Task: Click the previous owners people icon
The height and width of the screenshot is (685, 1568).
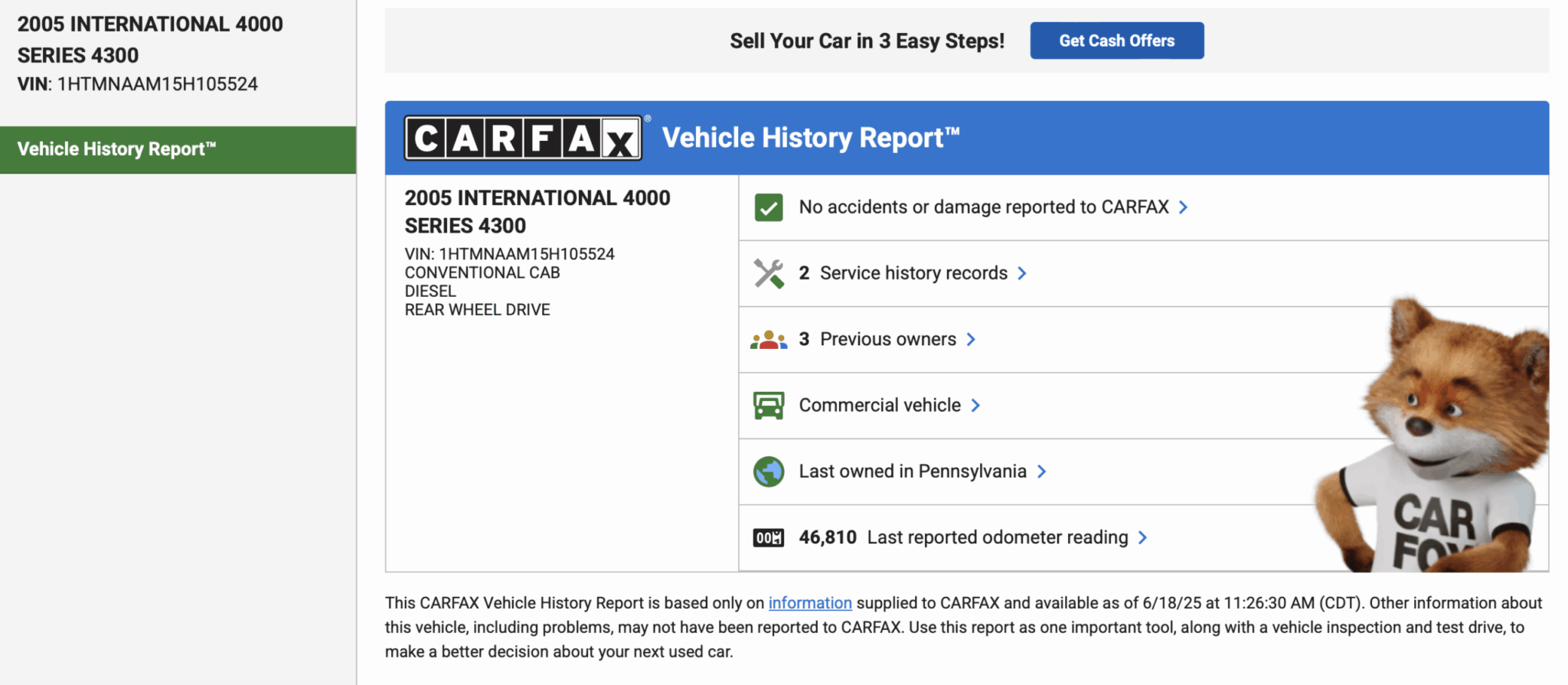Action: 769,340
